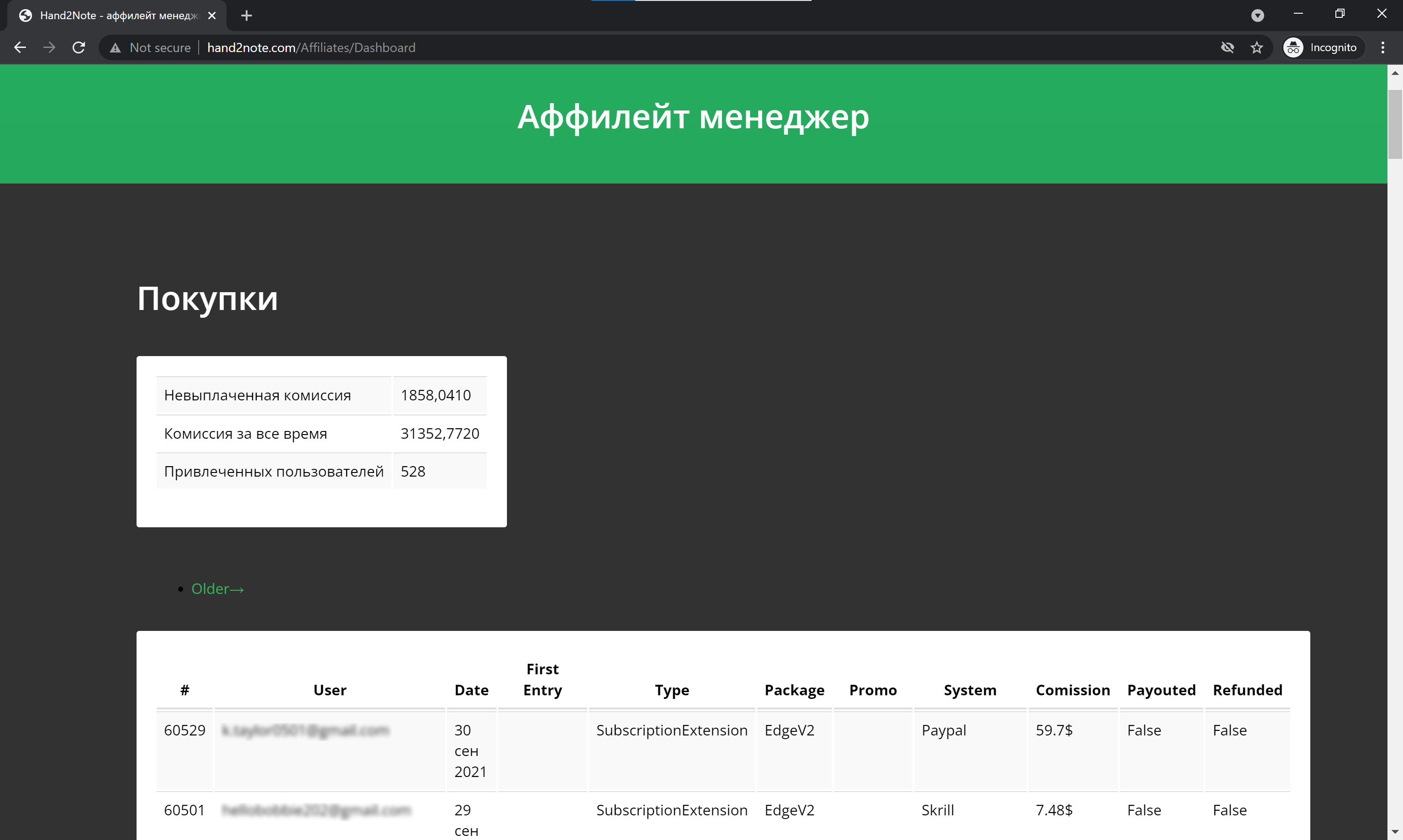Click the Комиссия за все время label
The height and width of the screenshot is (840, 1403).
(245, 433)
